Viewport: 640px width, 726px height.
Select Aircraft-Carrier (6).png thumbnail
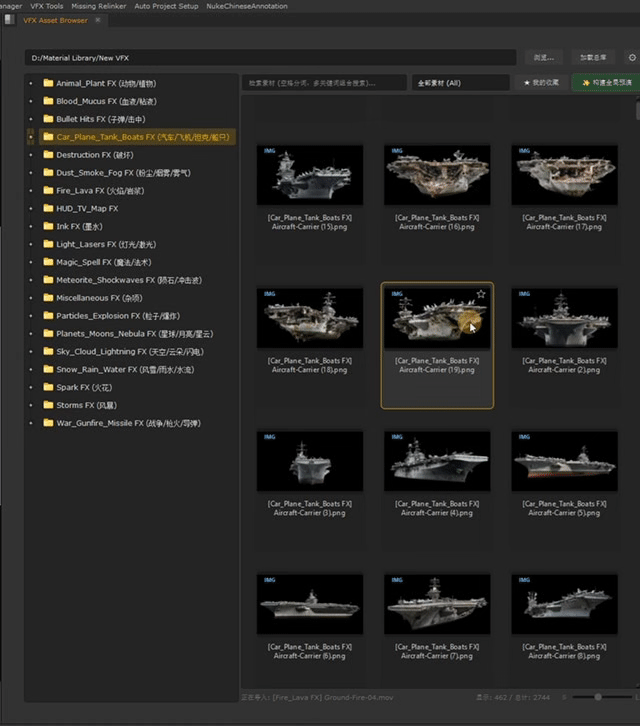[x=310, y=604]
